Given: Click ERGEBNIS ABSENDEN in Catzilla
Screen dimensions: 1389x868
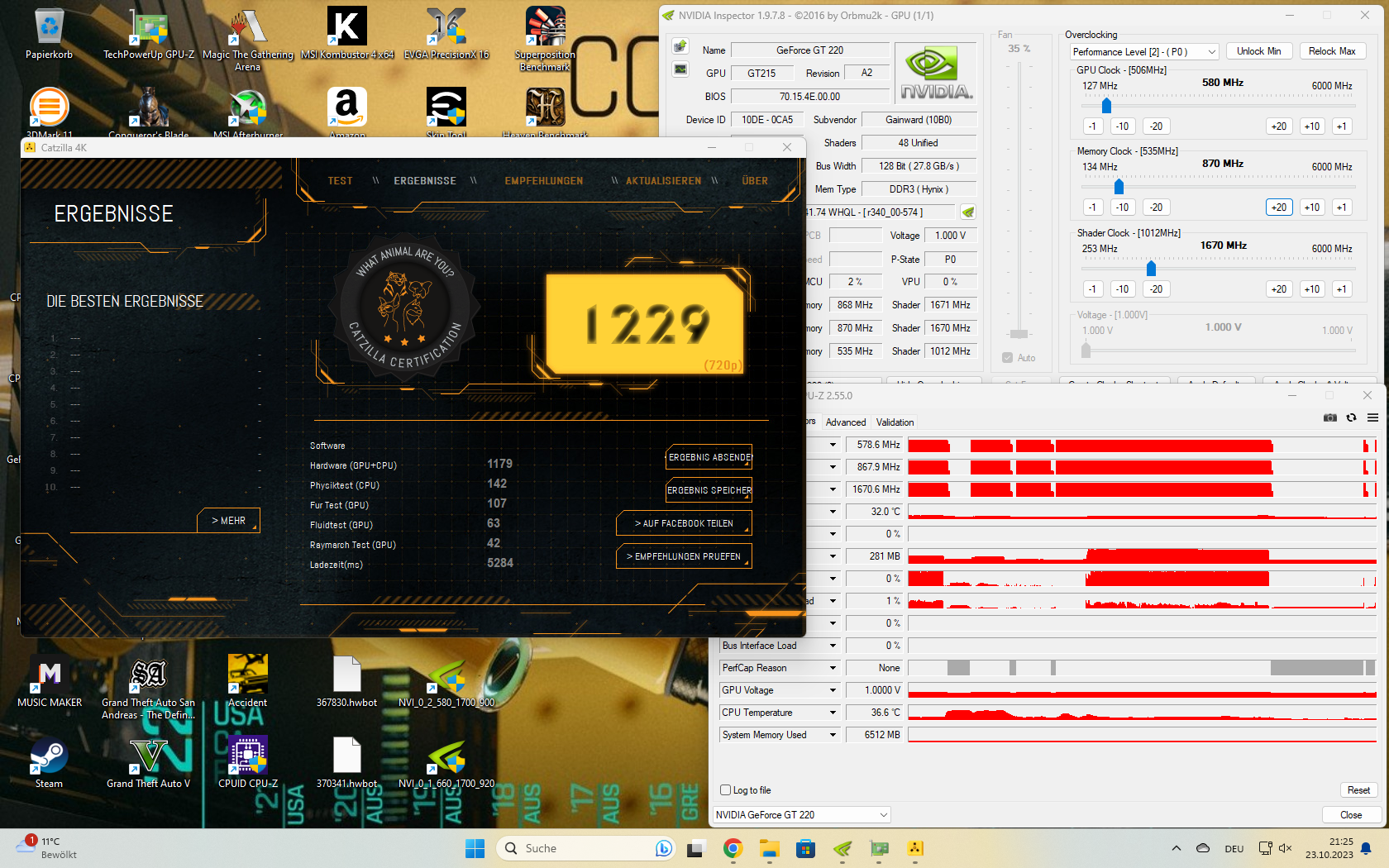Looking at the screenshot, I should coord(709,457).
